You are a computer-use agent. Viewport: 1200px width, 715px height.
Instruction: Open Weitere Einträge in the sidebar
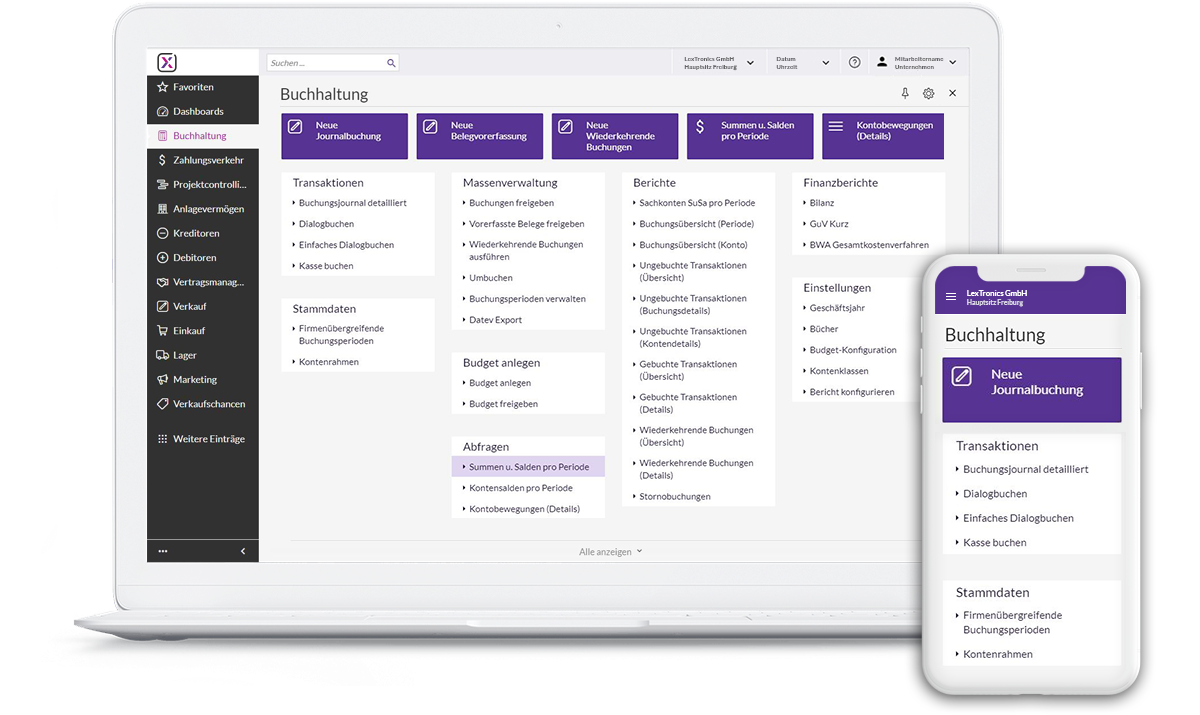[x=208, y=439]
